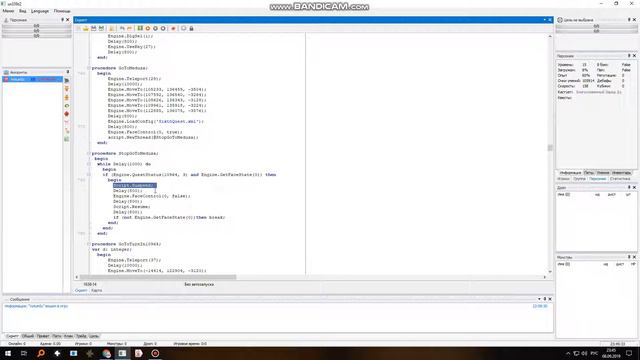Switch to Группа sub-tab
This screenshot has height=360, width=640.
pos(579,179)
